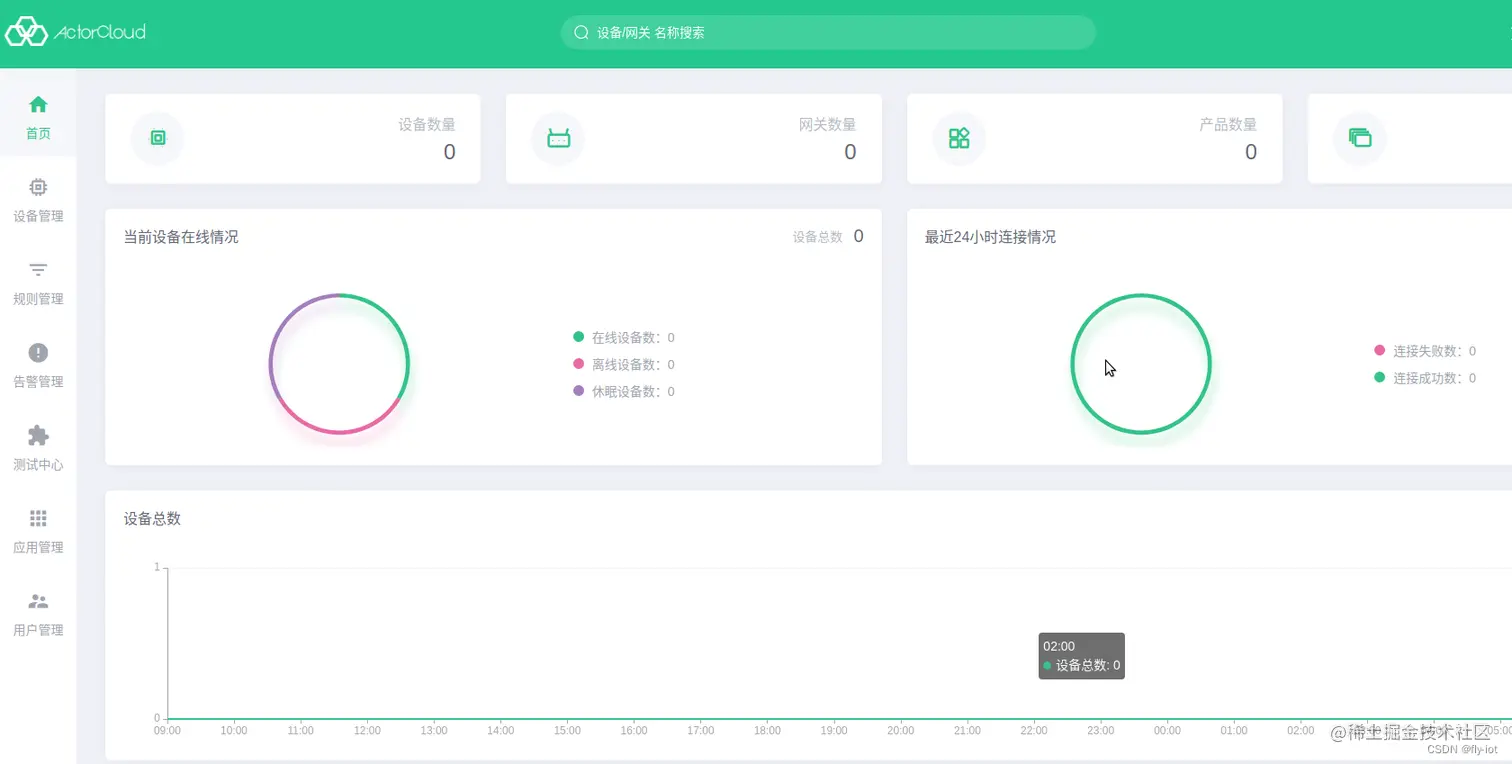This screenshot has height=764, width=1512.
Task: Click the ActorCloud hexagon logo
Action: pos(27,31)
